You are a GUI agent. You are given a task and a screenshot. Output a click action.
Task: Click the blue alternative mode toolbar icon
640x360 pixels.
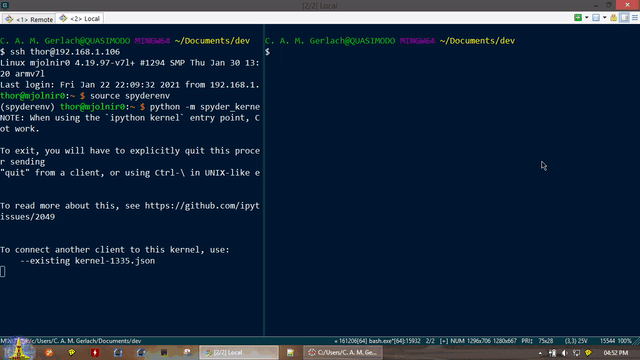coord(596,18)
